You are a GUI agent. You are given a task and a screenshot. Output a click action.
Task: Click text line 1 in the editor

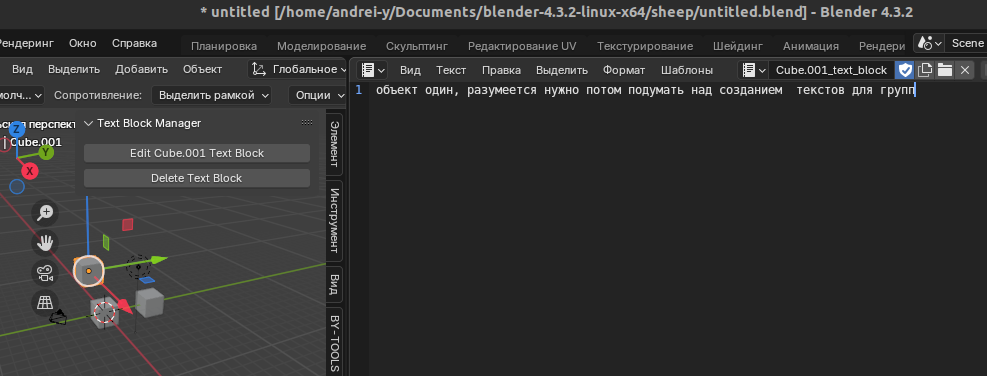[x=646, y=90]
